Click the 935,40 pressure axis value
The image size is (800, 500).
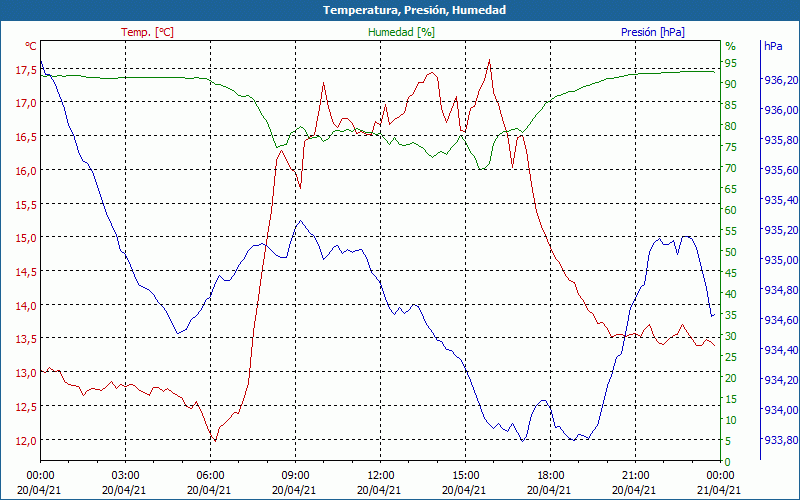[781, 201]
